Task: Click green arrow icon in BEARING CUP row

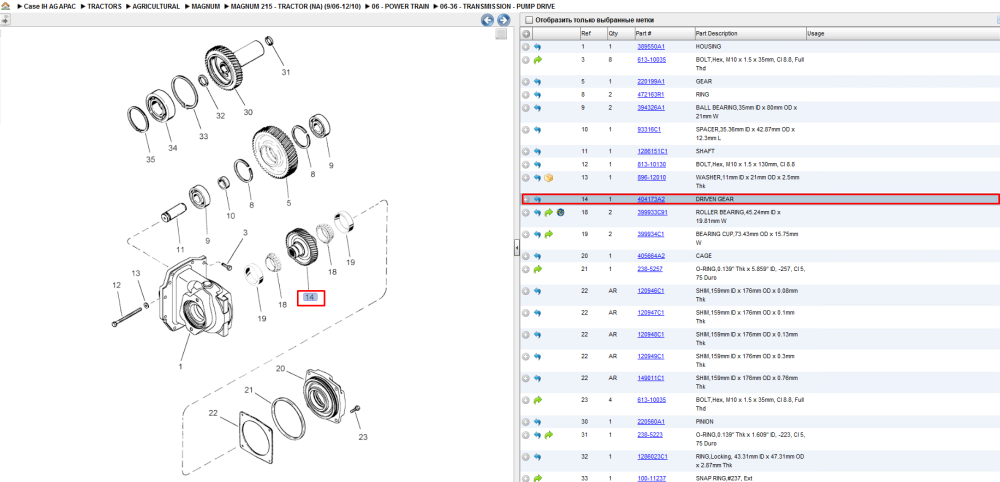Action: pos(548,234)
